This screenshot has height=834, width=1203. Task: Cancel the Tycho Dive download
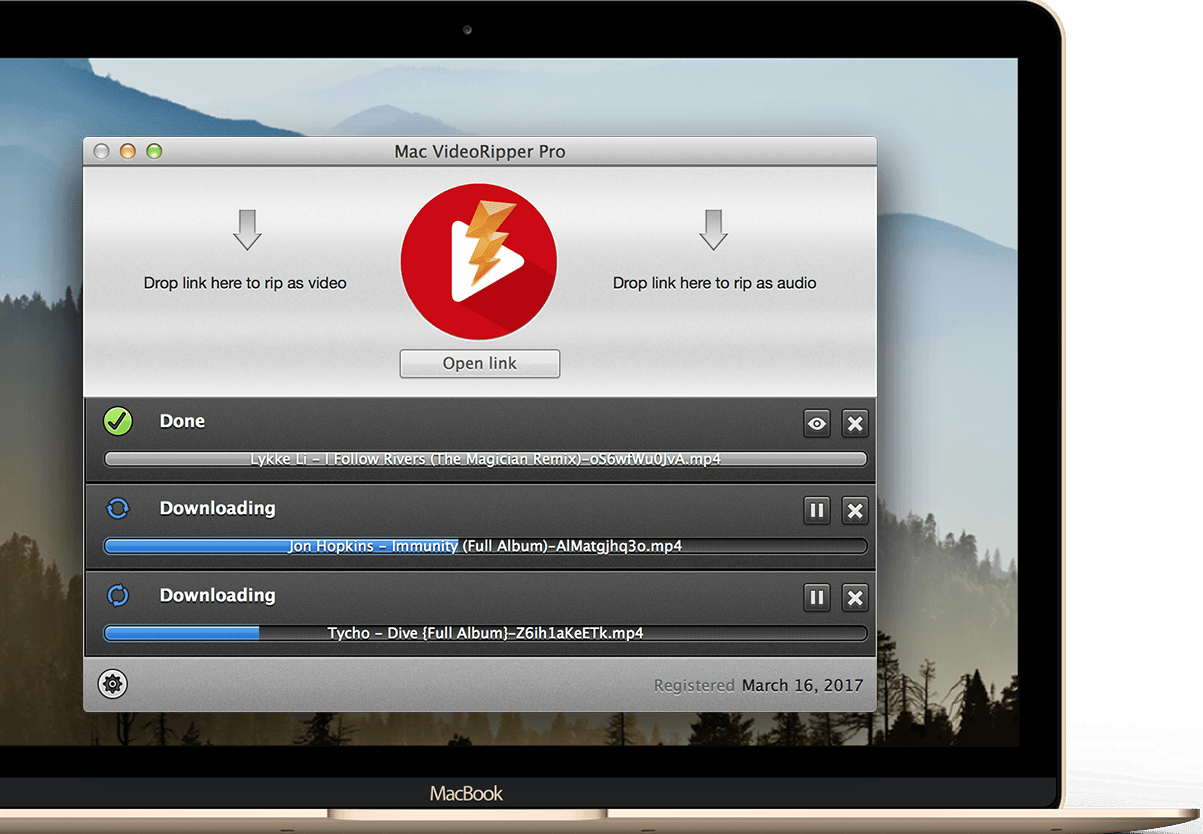855,598
